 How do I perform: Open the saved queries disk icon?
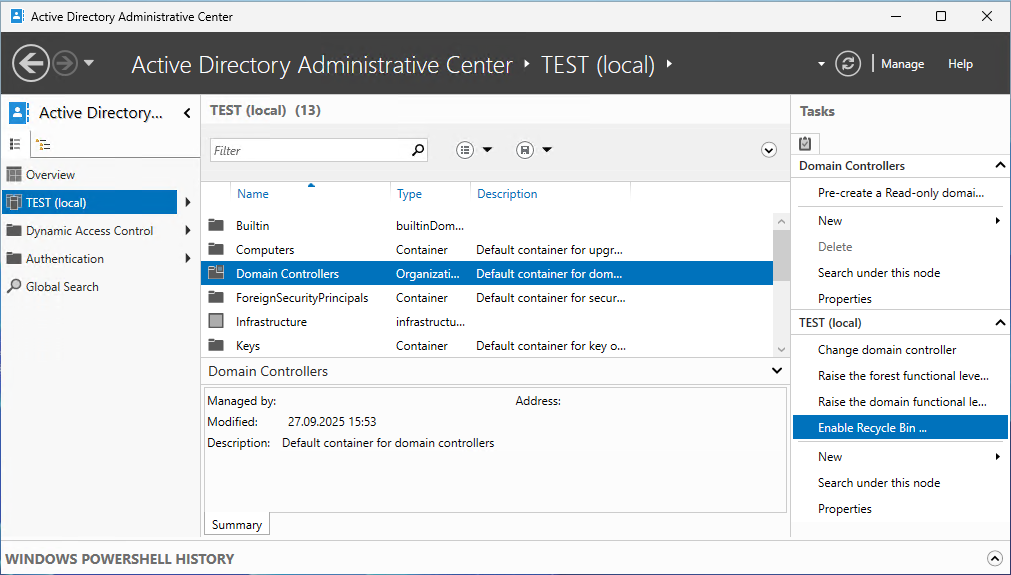pos(525,150)
